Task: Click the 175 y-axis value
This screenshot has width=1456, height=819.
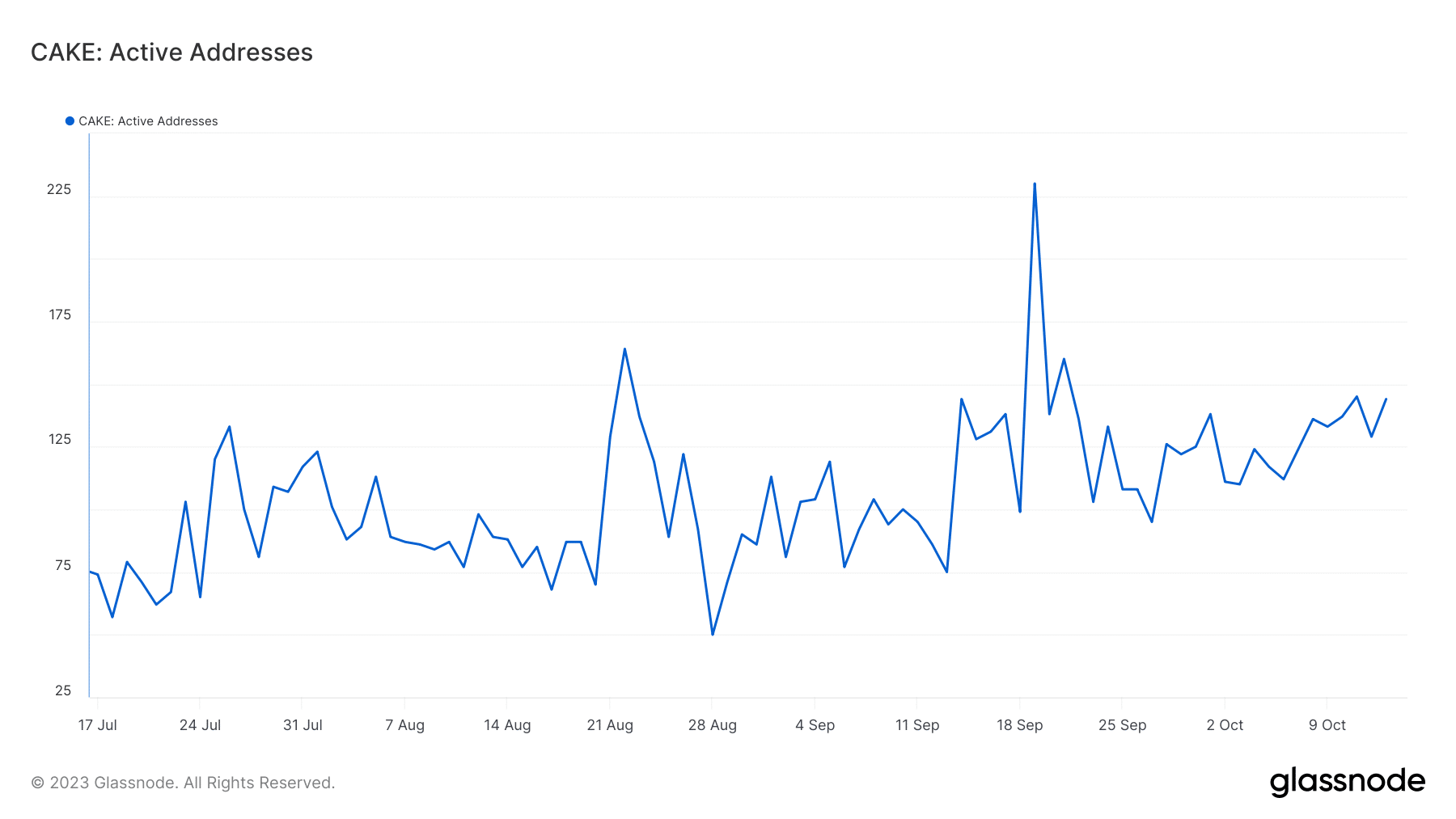Action: 60,315
